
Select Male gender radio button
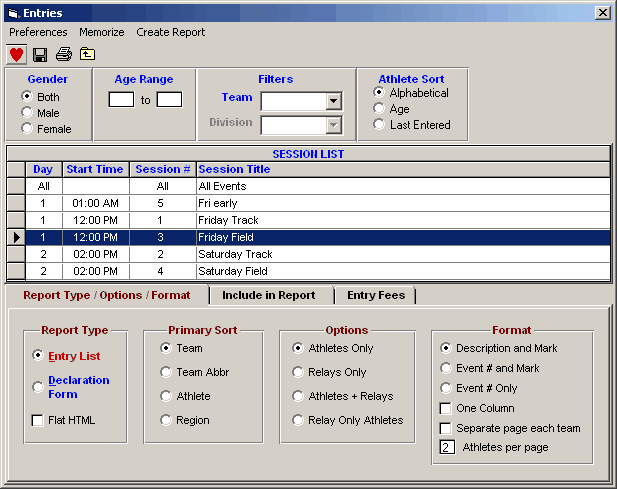[x=27, y=112]
